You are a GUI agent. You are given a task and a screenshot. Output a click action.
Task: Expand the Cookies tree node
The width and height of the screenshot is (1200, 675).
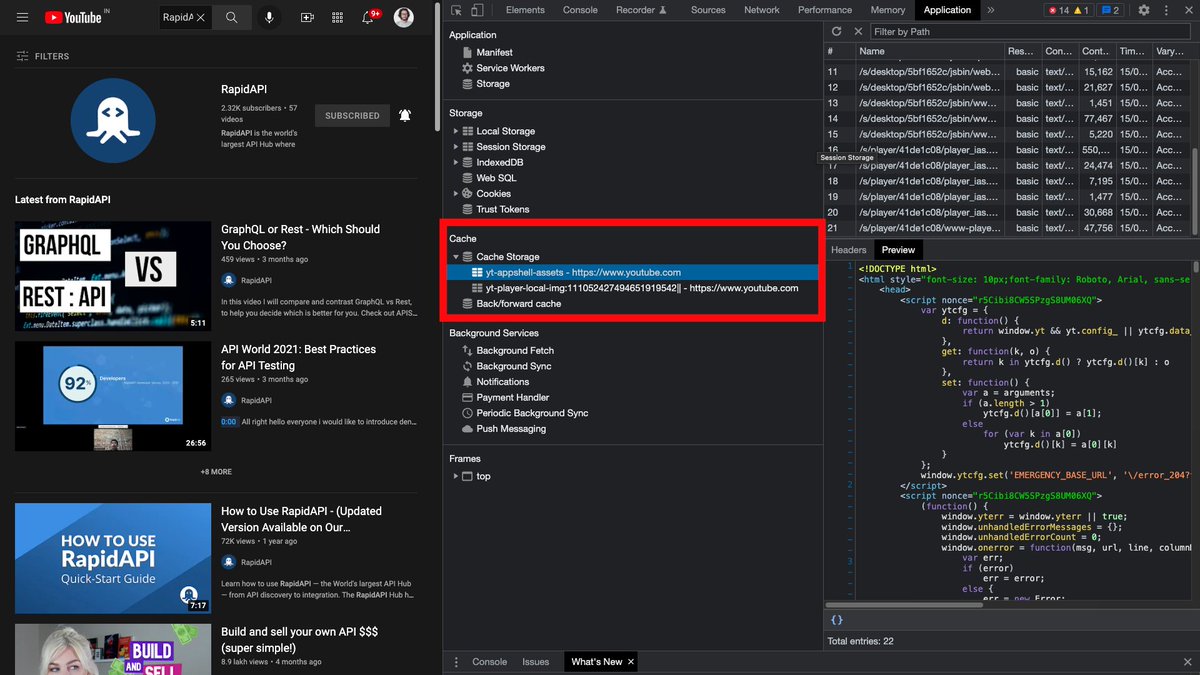456,194
